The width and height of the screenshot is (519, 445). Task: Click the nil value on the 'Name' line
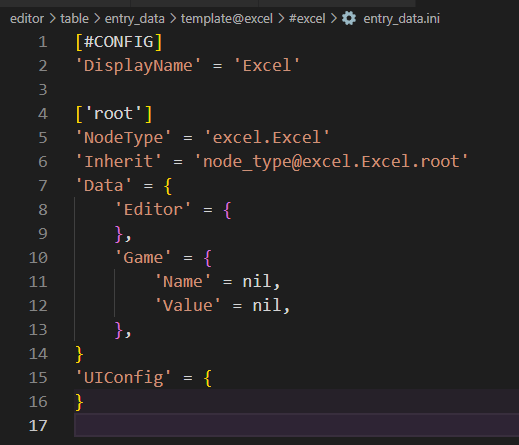[x=257, y=282]
